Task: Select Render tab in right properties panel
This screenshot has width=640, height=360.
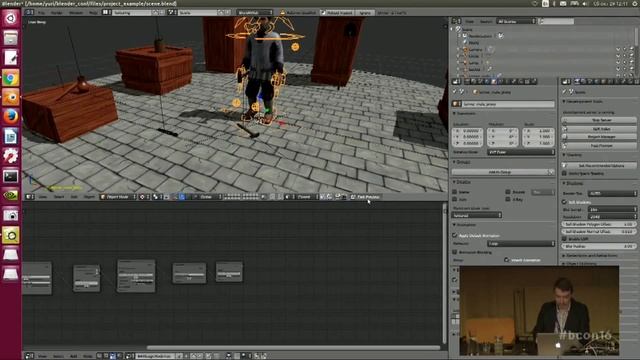Action: (576, 82)
